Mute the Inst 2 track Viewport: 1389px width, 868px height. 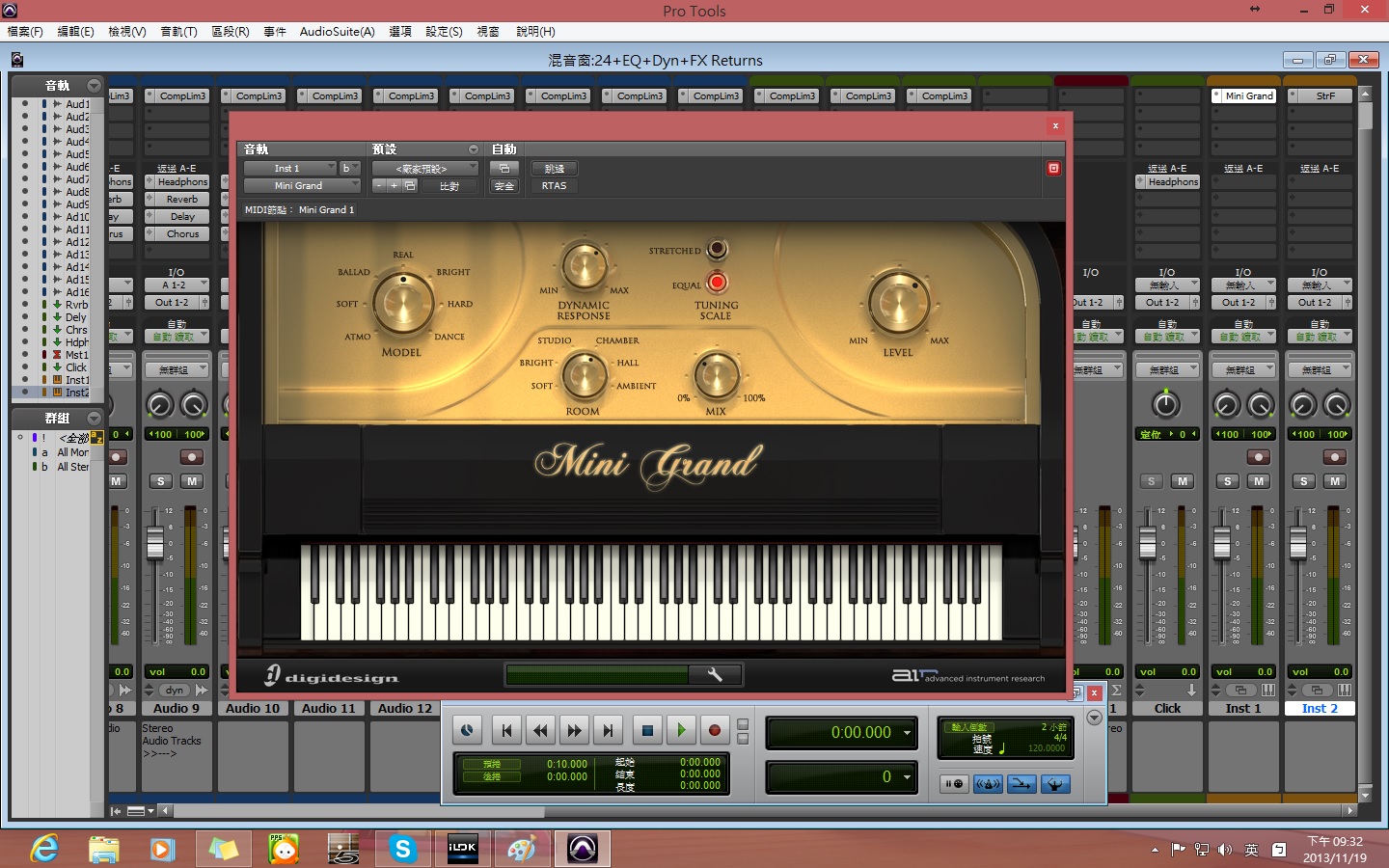(1335, 480)
